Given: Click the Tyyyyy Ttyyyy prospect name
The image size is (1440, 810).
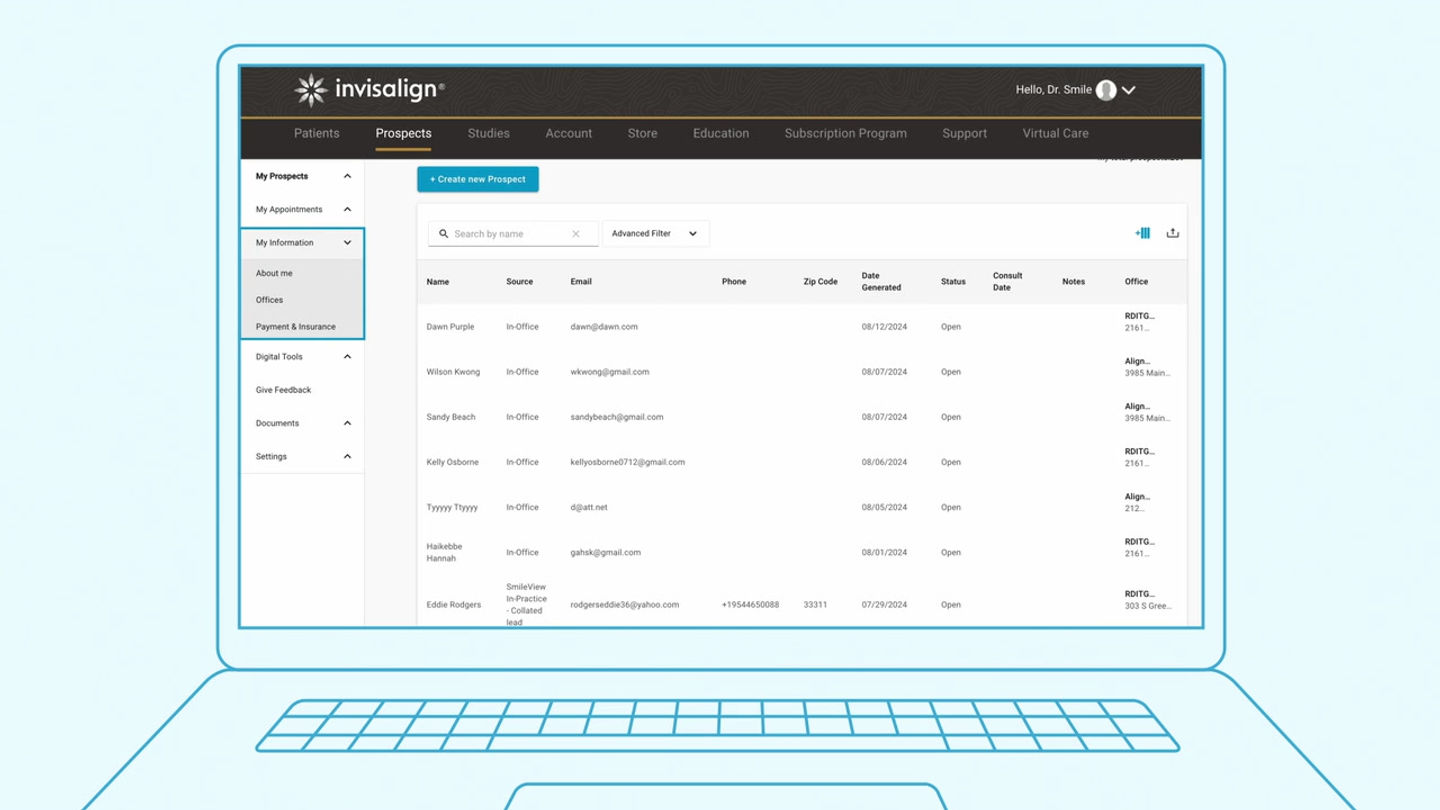Looking at the screenshot, I should tap(452, 507).
